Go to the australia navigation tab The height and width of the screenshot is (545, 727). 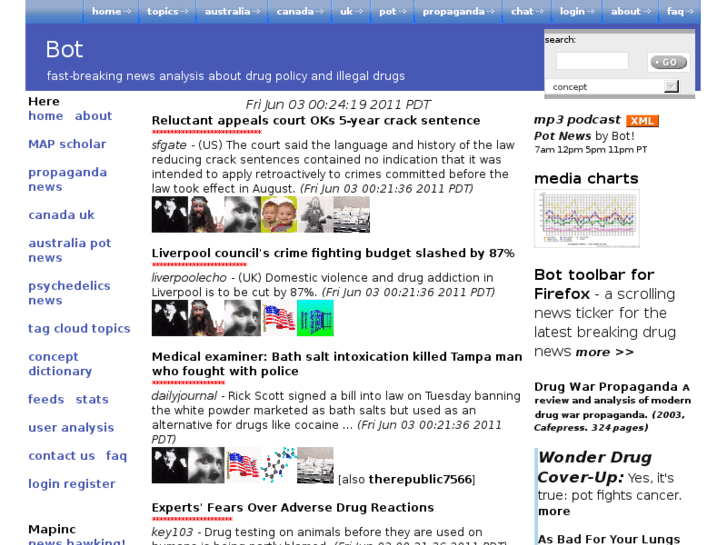point(232,12)
